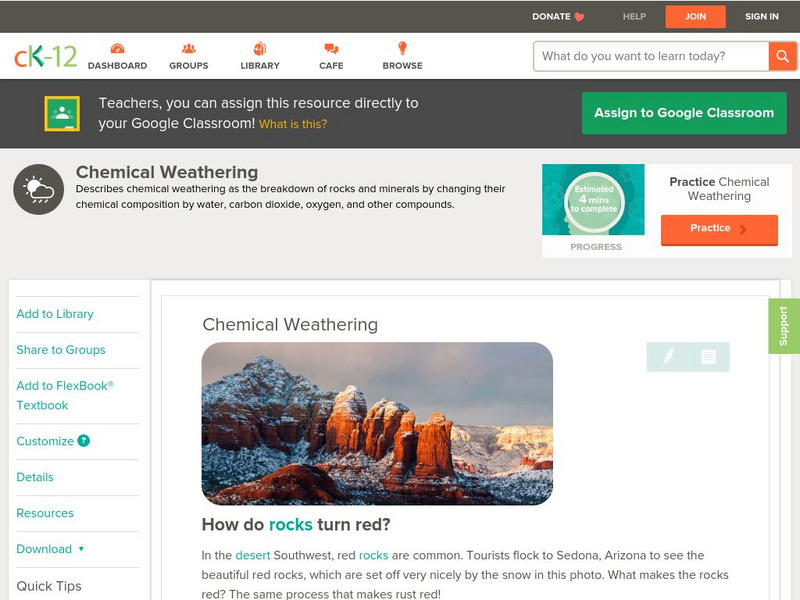800x600 pixels.
Task: Select the Groups people icon
Action: coord(187,47)
